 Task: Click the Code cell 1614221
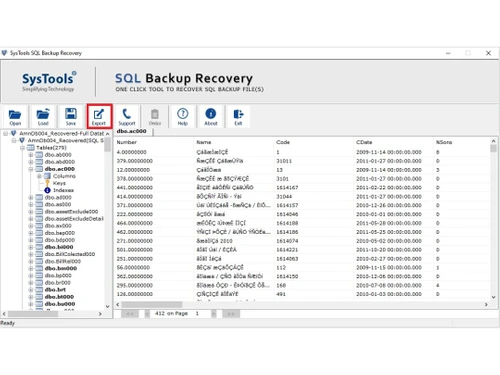click(287, 250)
